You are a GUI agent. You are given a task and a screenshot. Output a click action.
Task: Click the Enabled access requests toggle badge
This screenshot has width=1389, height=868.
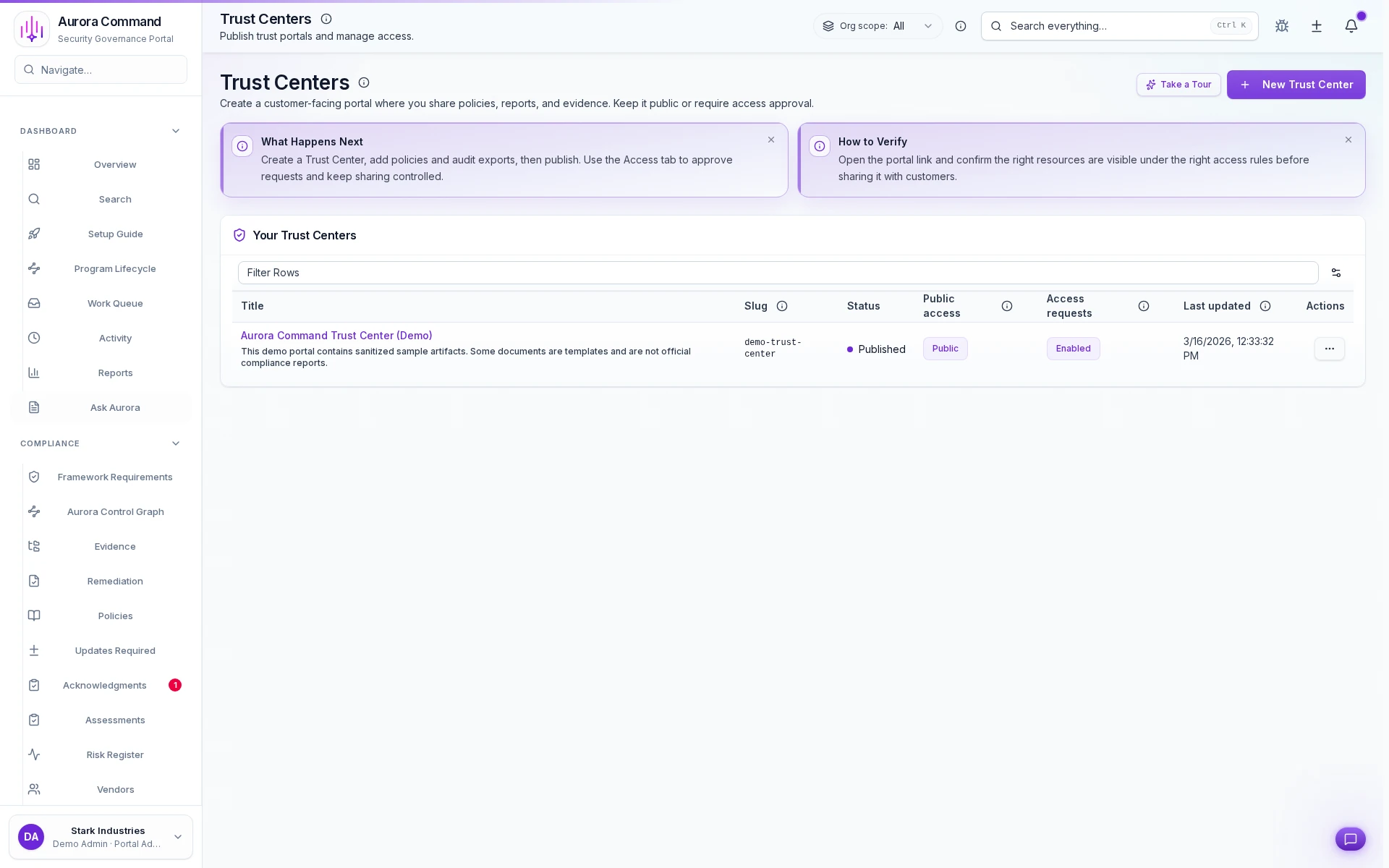[1073, 348]
